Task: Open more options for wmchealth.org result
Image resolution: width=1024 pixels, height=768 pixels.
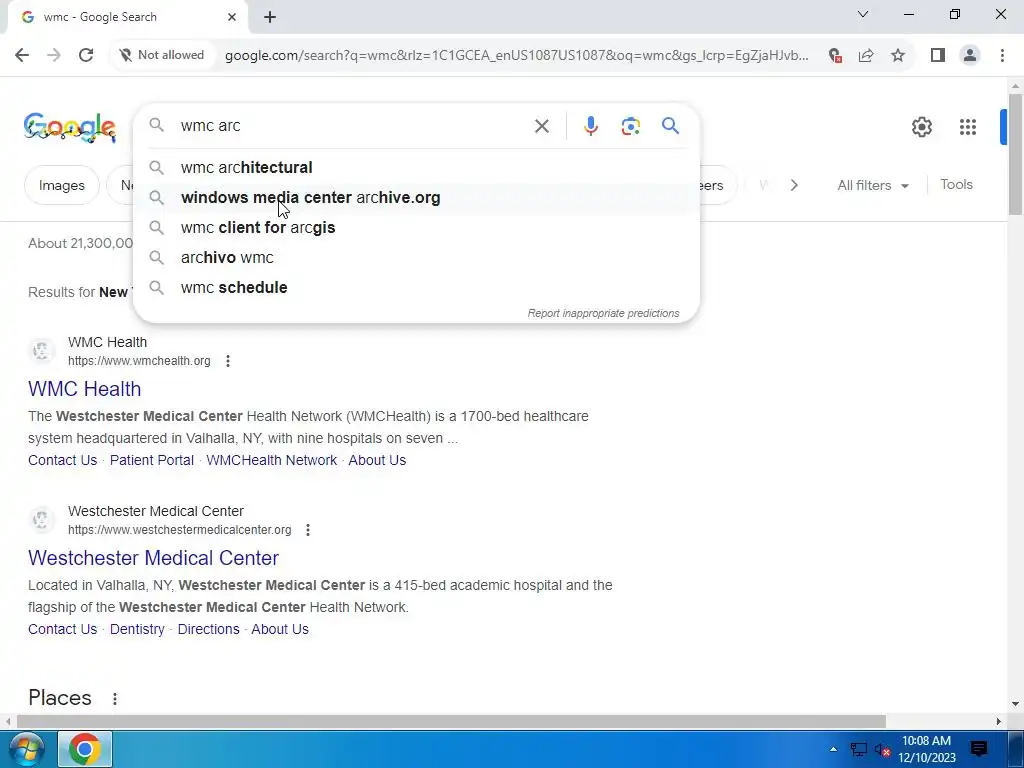Action: pyautogui.click(x=227, y=361)
